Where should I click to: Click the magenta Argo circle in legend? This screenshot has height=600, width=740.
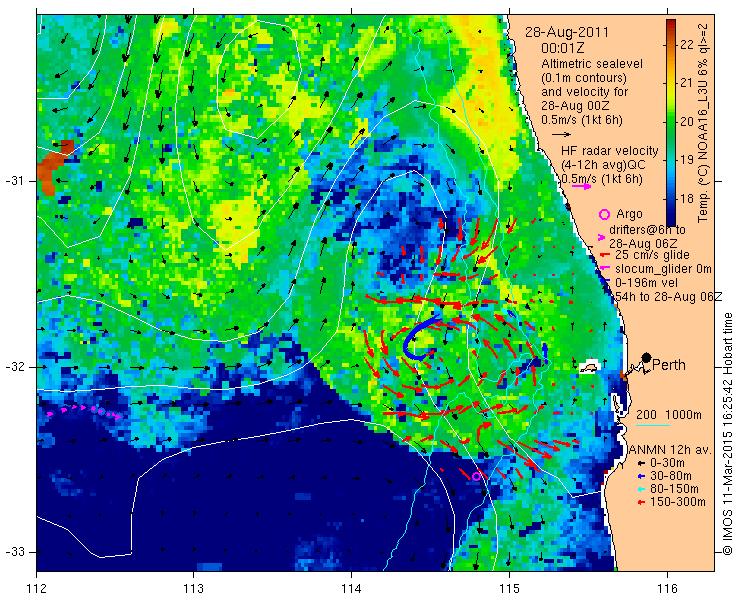tap(604, 215)
